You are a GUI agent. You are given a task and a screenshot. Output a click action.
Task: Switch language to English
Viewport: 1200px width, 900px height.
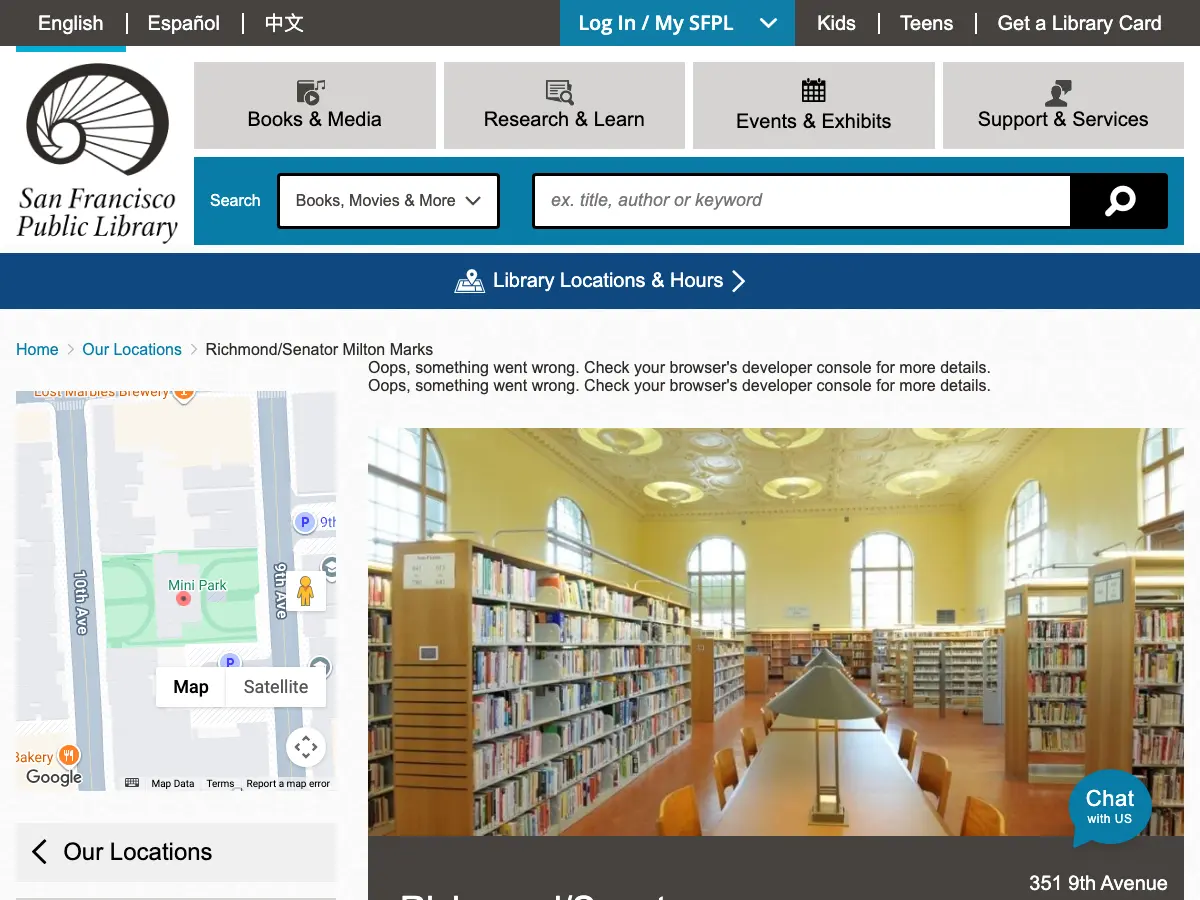[70, 23]
